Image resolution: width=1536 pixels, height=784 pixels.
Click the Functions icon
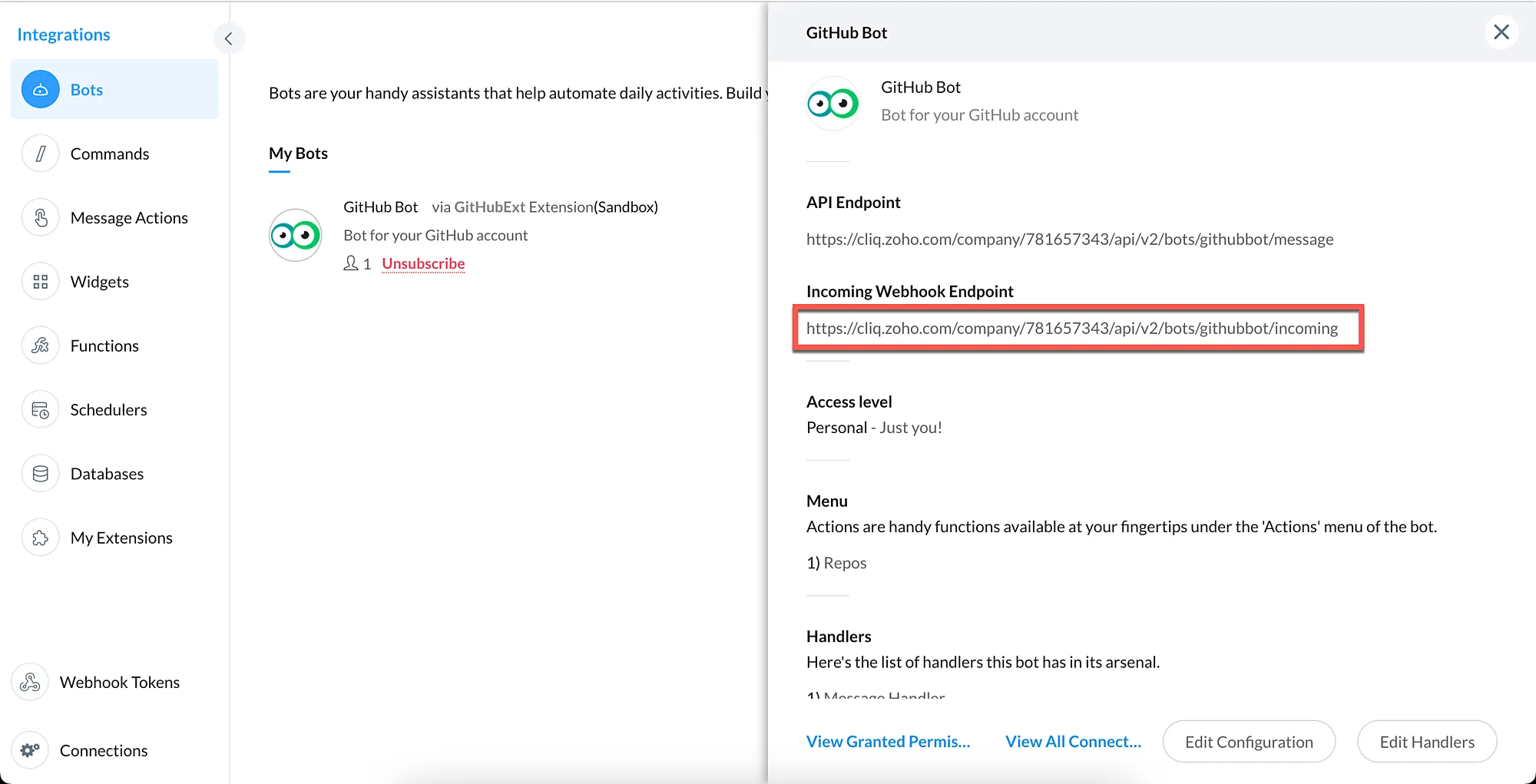coord(41,346)
